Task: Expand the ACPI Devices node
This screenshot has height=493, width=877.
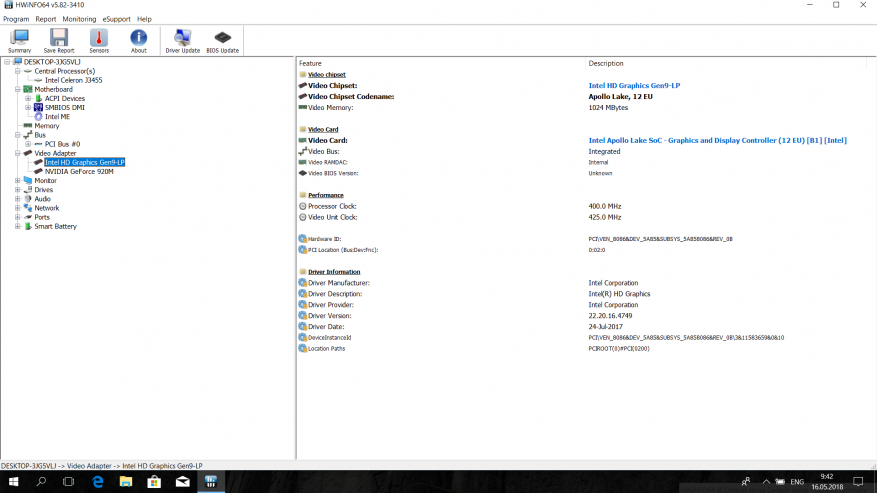Action: 28,98
